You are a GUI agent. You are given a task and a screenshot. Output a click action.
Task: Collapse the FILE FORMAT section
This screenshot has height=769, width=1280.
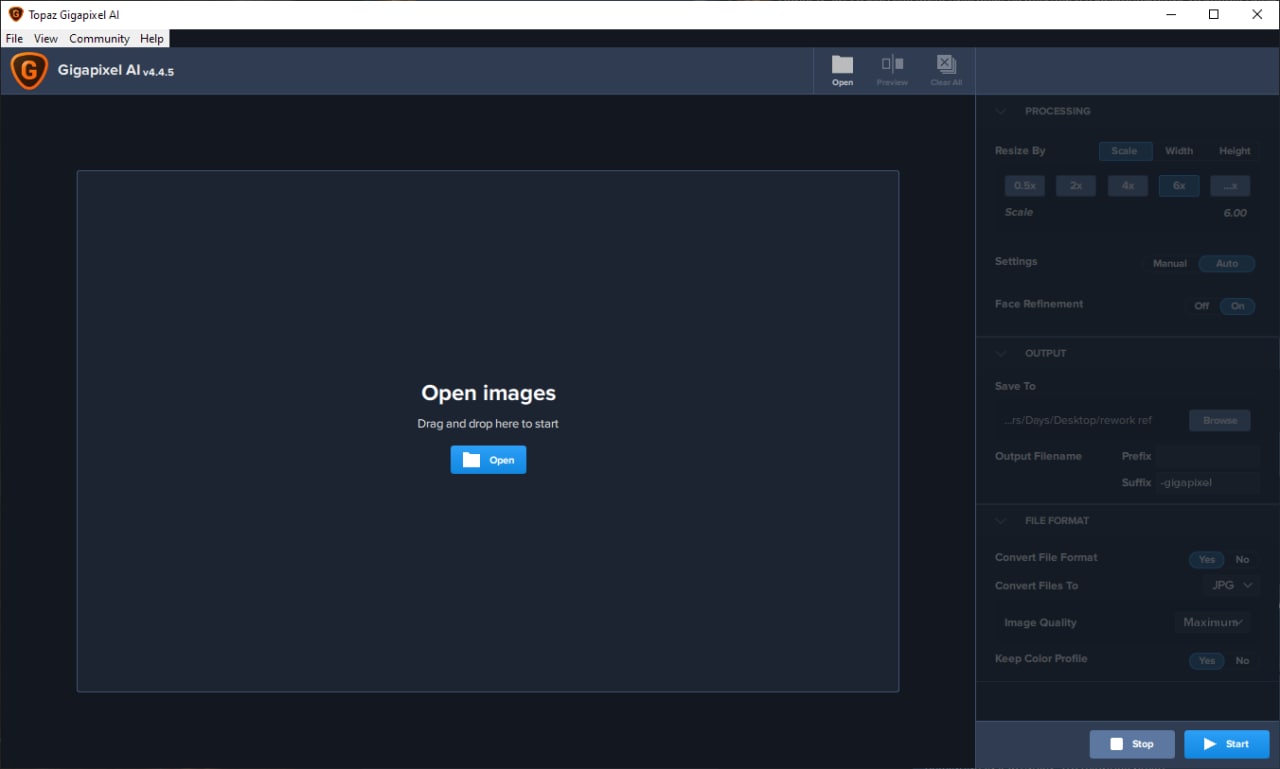click(x=1001, y=520)
